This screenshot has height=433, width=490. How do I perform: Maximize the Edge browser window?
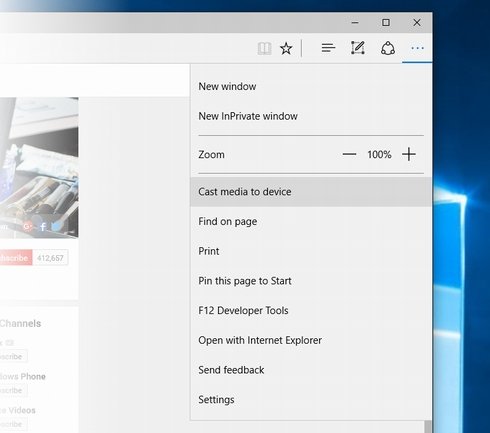[386, 23]
